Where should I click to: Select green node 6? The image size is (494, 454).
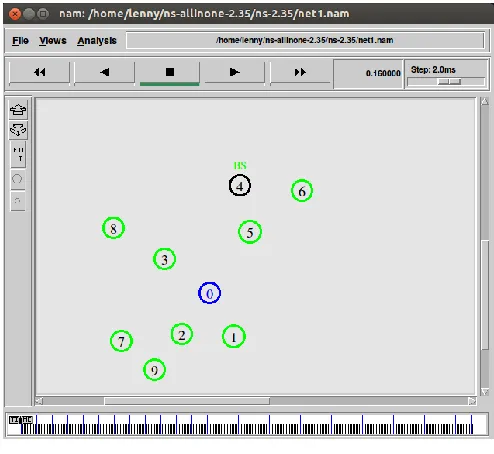[302, 191]
